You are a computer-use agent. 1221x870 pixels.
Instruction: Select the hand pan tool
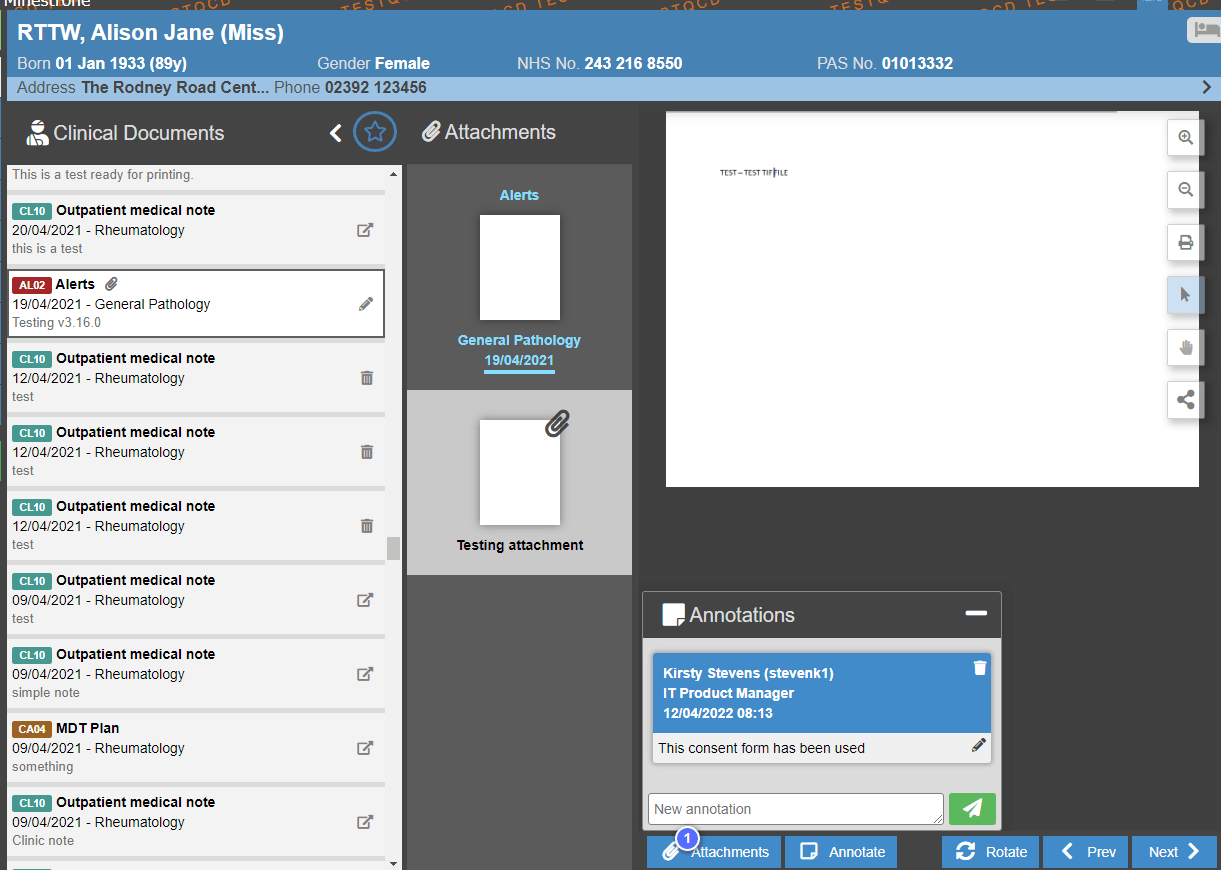tap(1185, 347)
